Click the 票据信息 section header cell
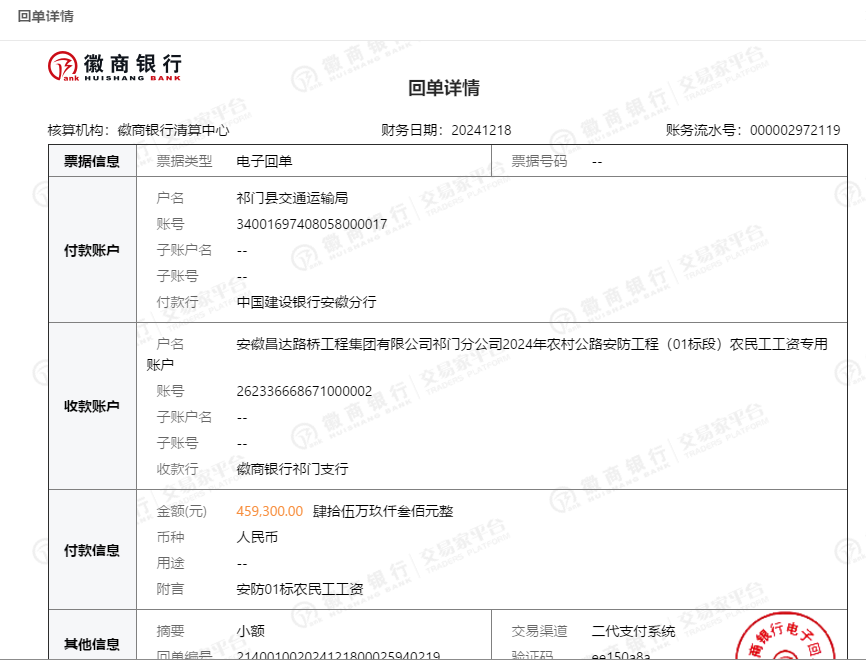866x663 pixels. tap(92, 161)
